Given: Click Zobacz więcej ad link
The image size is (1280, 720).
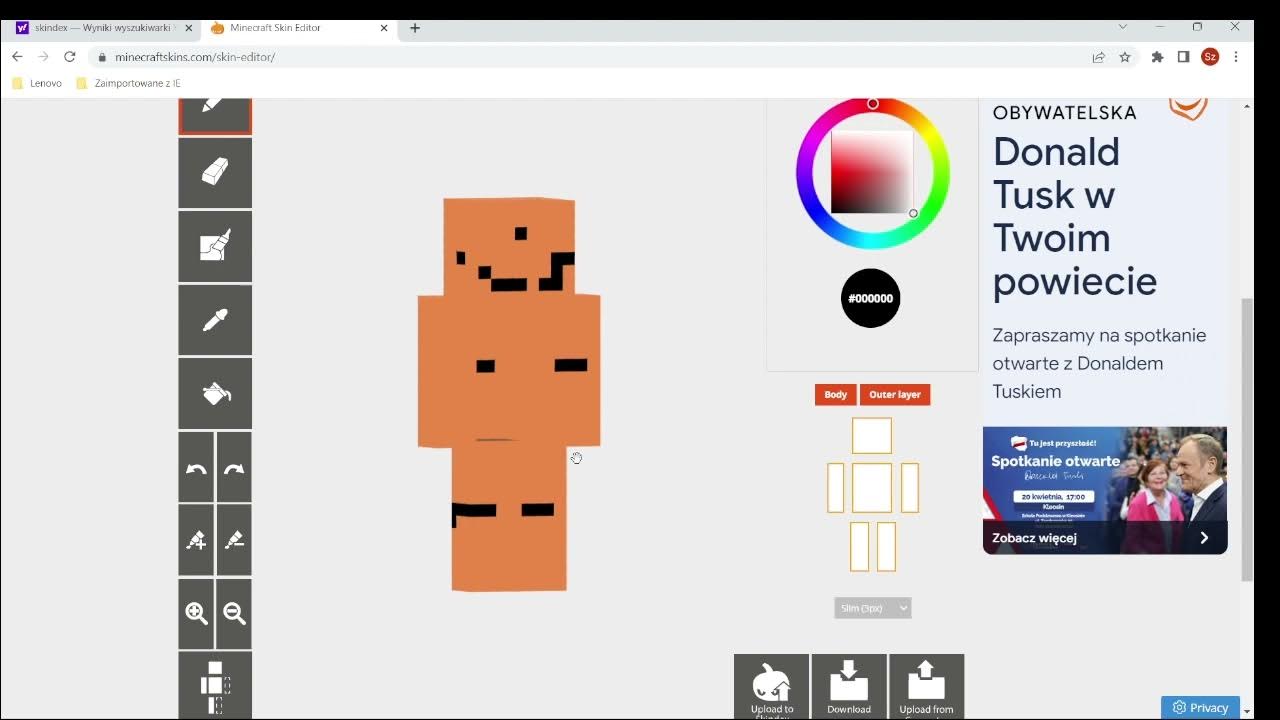Looking at the screenshot, I should point(1105,538).
